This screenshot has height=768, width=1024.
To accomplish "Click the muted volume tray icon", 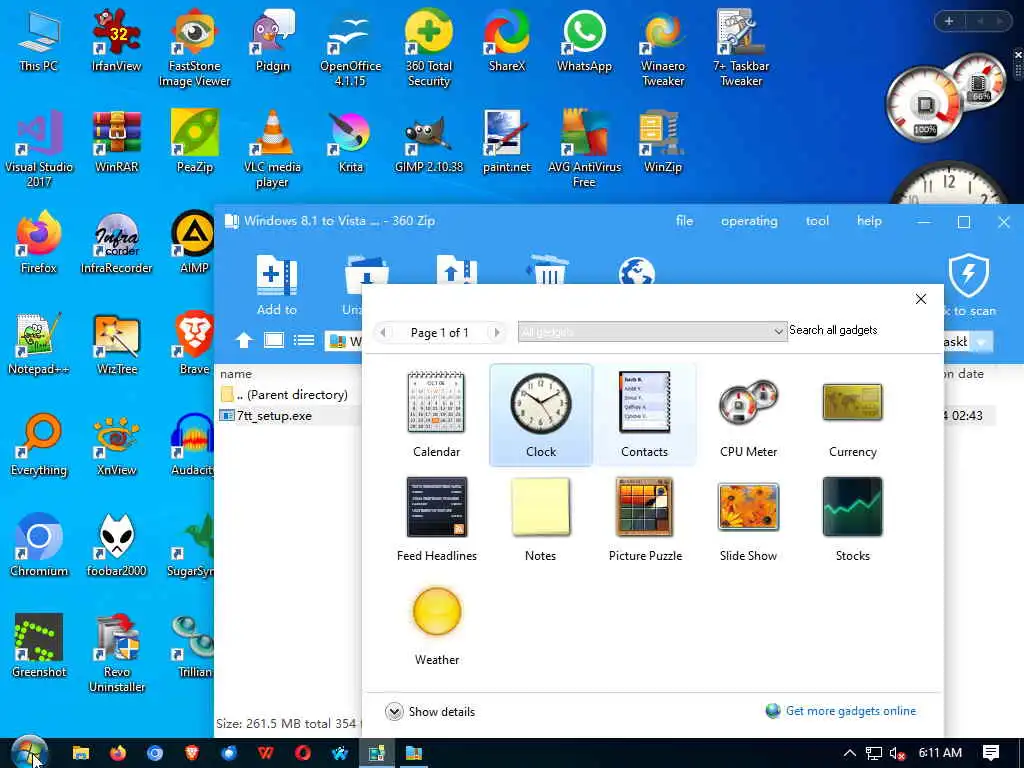I will tap(897, 753).
